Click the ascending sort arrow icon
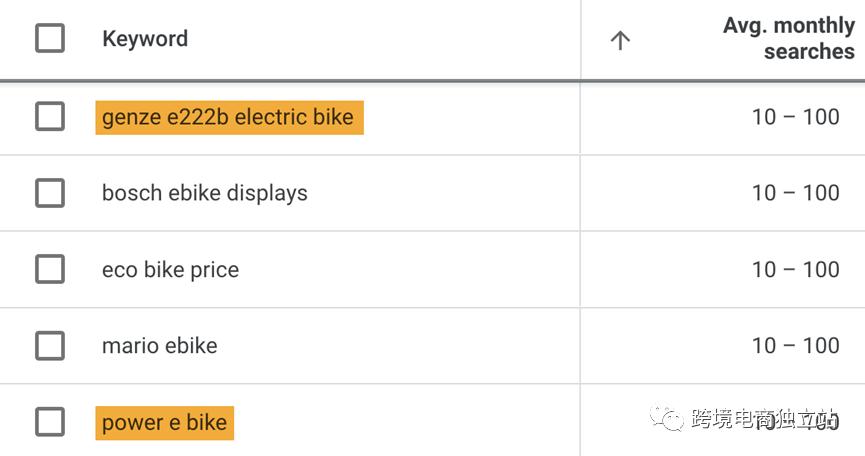The image size is (865, 456). [x=620, y=40]
